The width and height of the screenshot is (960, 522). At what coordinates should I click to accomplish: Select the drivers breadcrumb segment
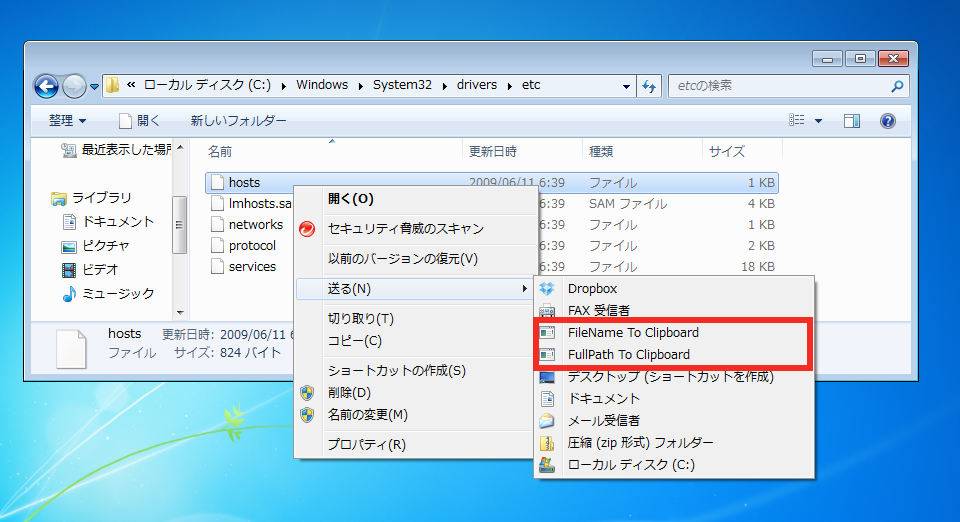[477, 85]
